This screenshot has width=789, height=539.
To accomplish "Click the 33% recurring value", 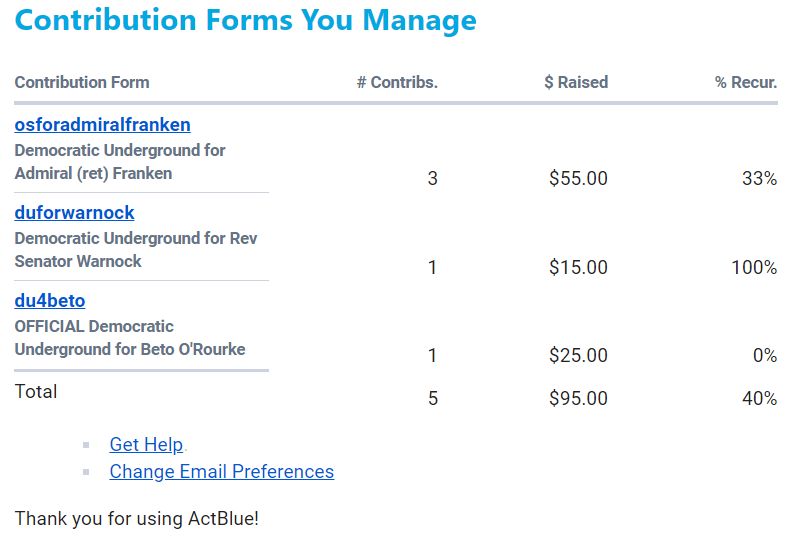I will click(760, 178).
